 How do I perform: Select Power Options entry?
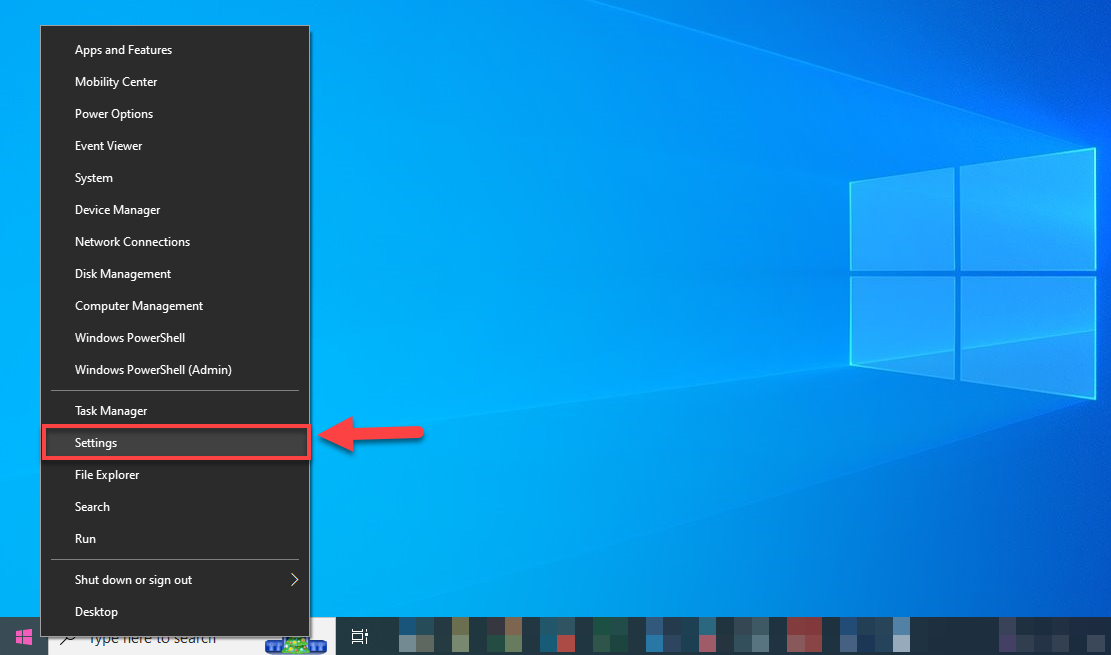[175, 113]
